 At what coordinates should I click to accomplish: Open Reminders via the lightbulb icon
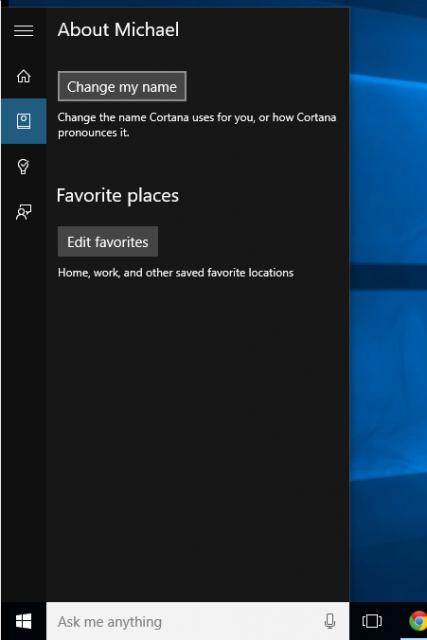(x=23, y=167)
